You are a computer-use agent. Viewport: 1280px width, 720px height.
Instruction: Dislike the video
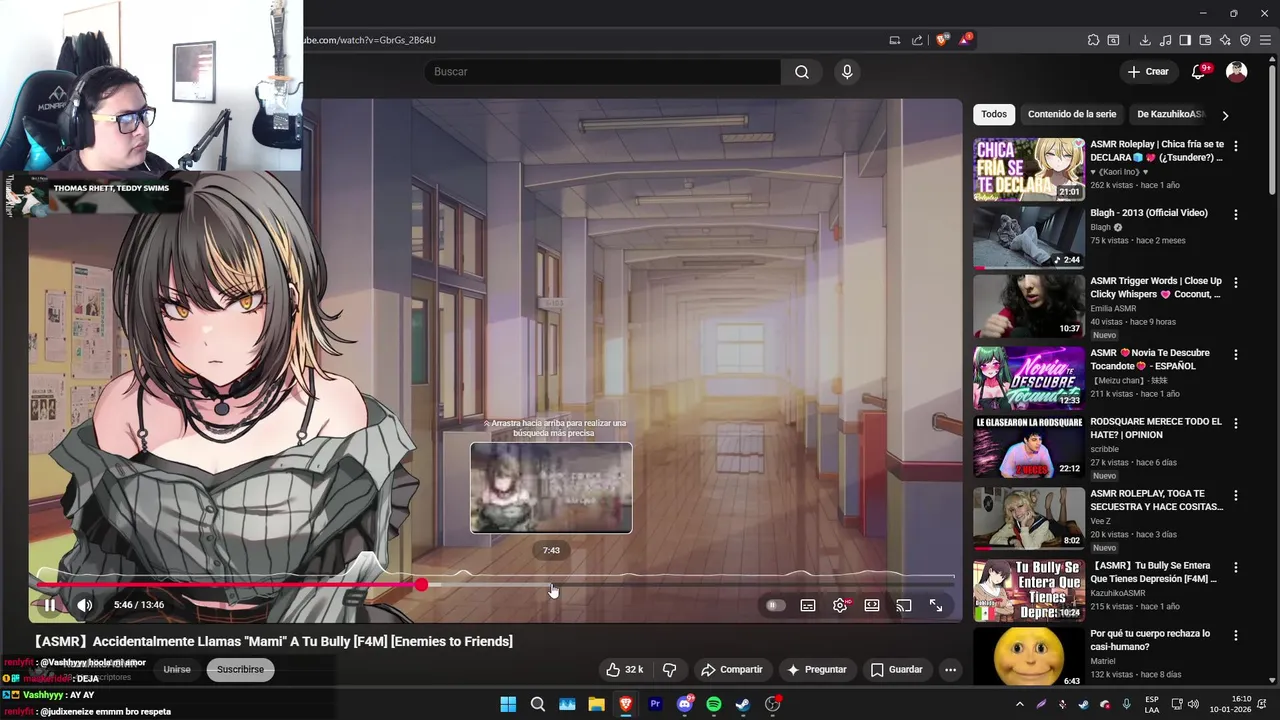pos(670,670)
